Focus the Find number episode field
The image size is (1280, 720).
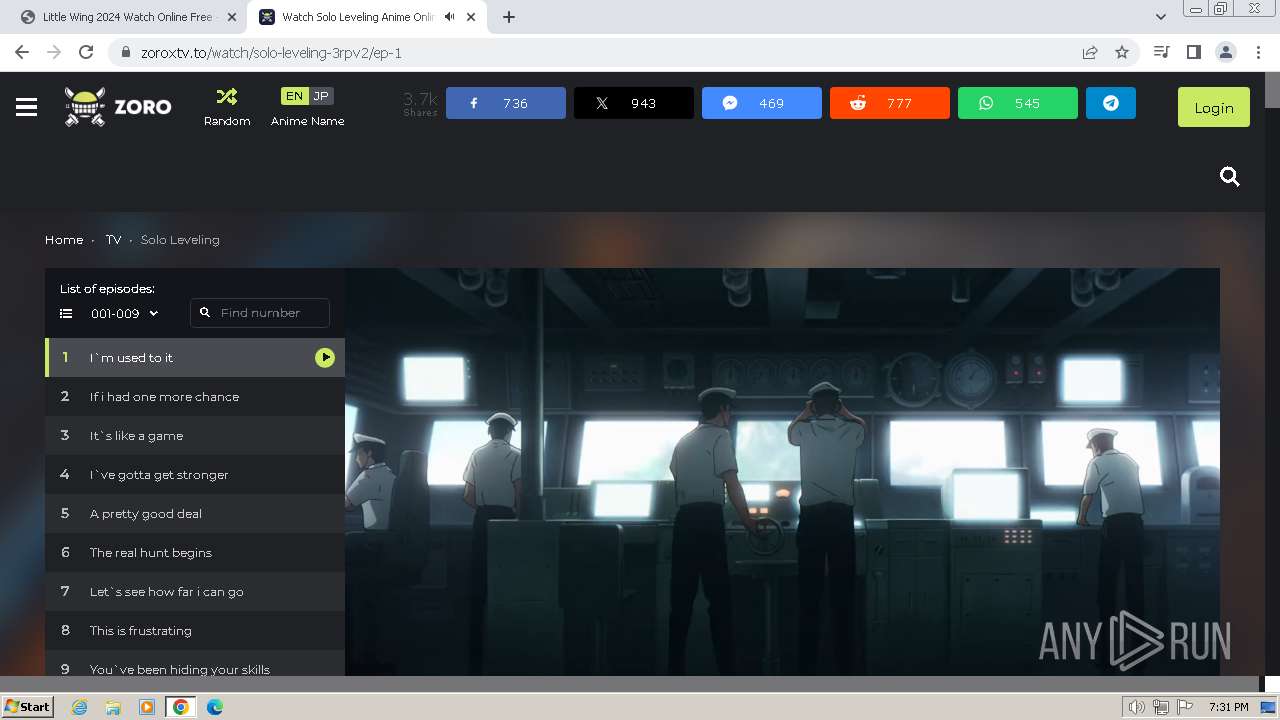click(260, 313)
